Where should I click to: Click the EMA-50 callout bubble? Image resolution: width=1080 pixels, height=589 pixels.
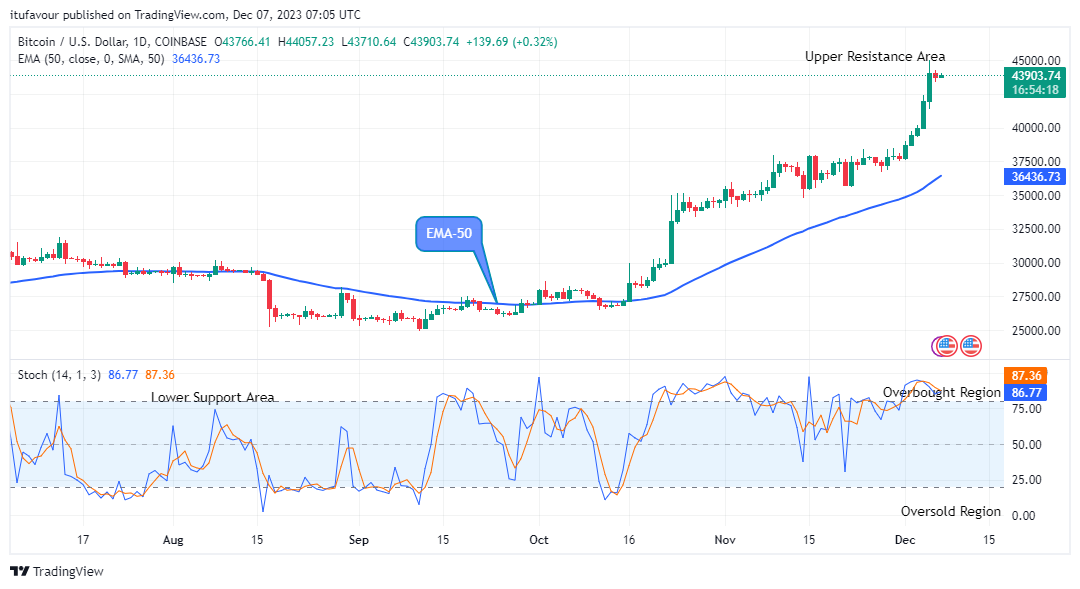click(448, 234)
